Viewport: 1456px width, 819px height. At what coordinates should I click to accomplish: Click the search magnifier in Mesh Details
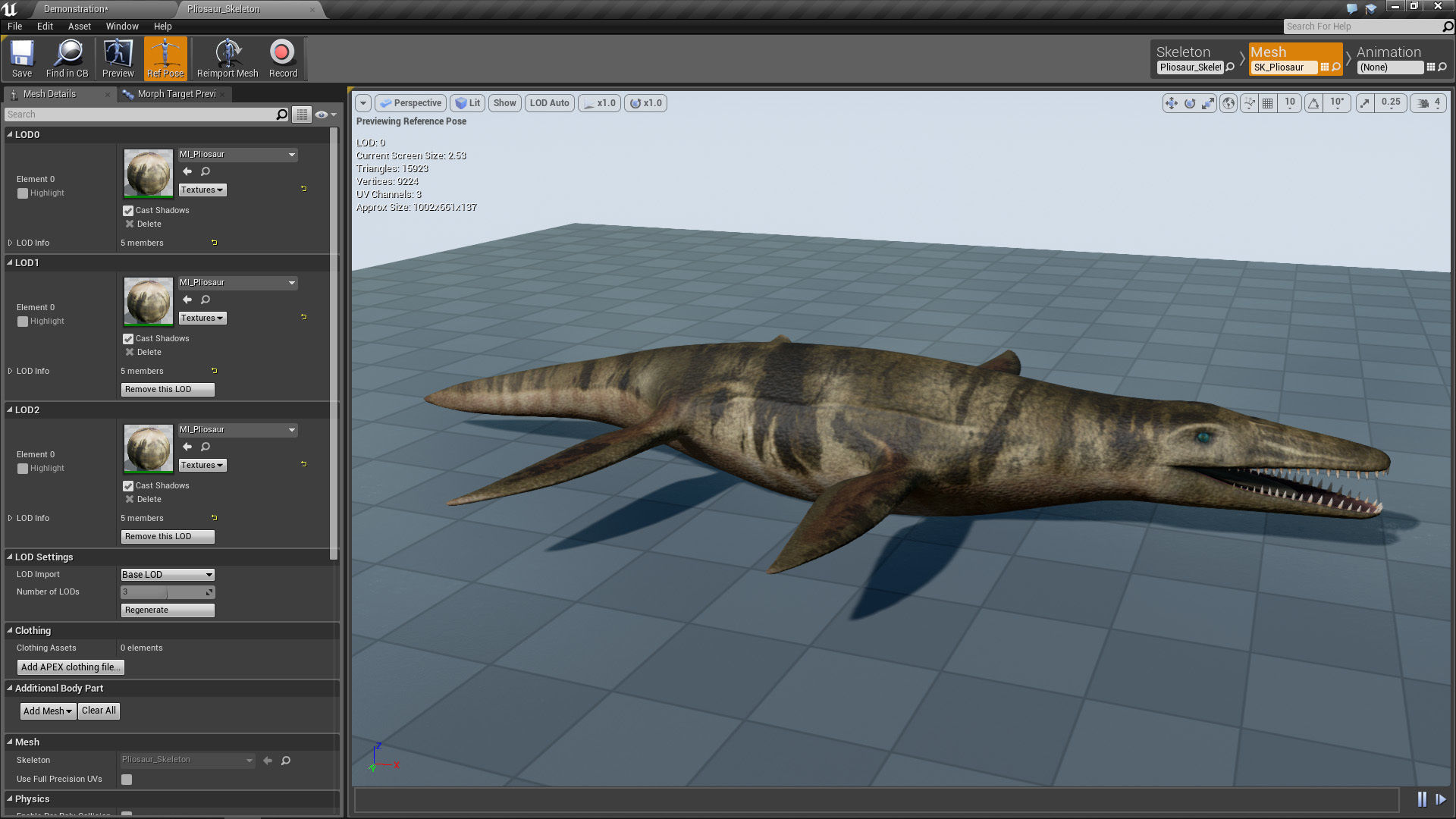[282, 115]
